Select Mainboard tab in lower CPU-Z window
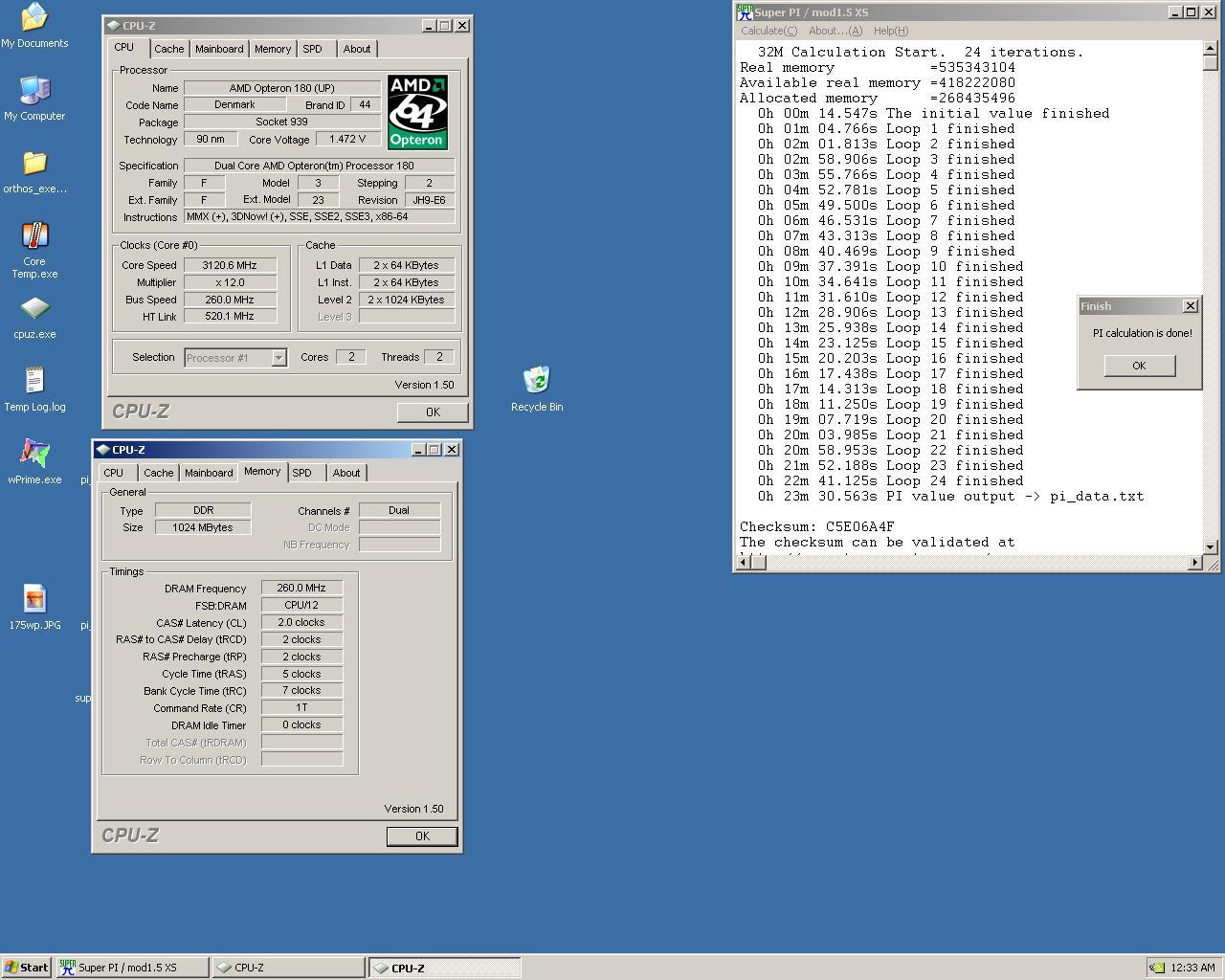 (x=209, y=473)
